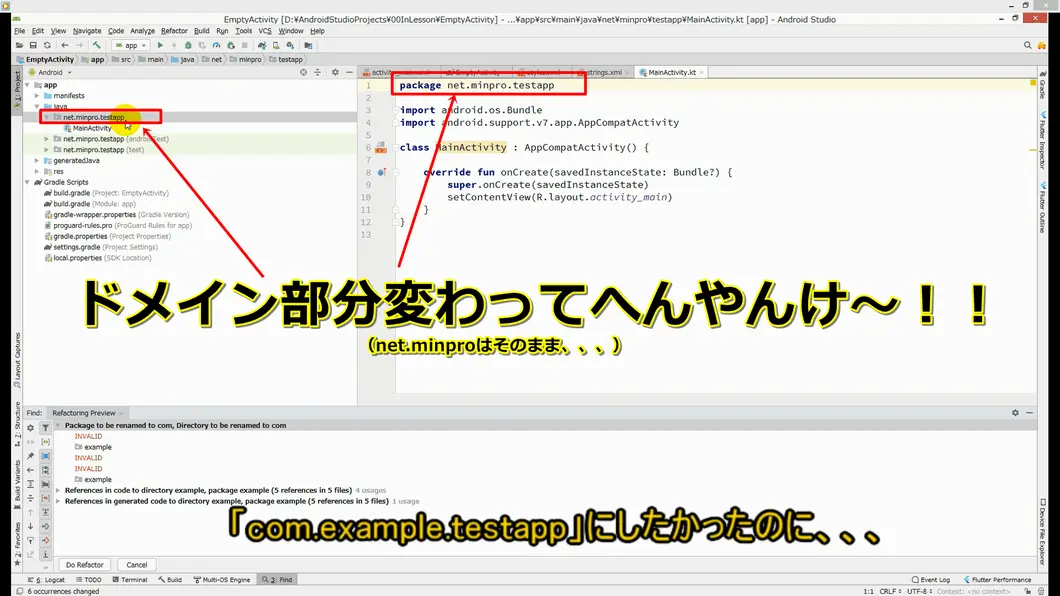Click UTF-8 encoding in status bar
This screenshot has width=1060, height=596.
pos(917,591)
